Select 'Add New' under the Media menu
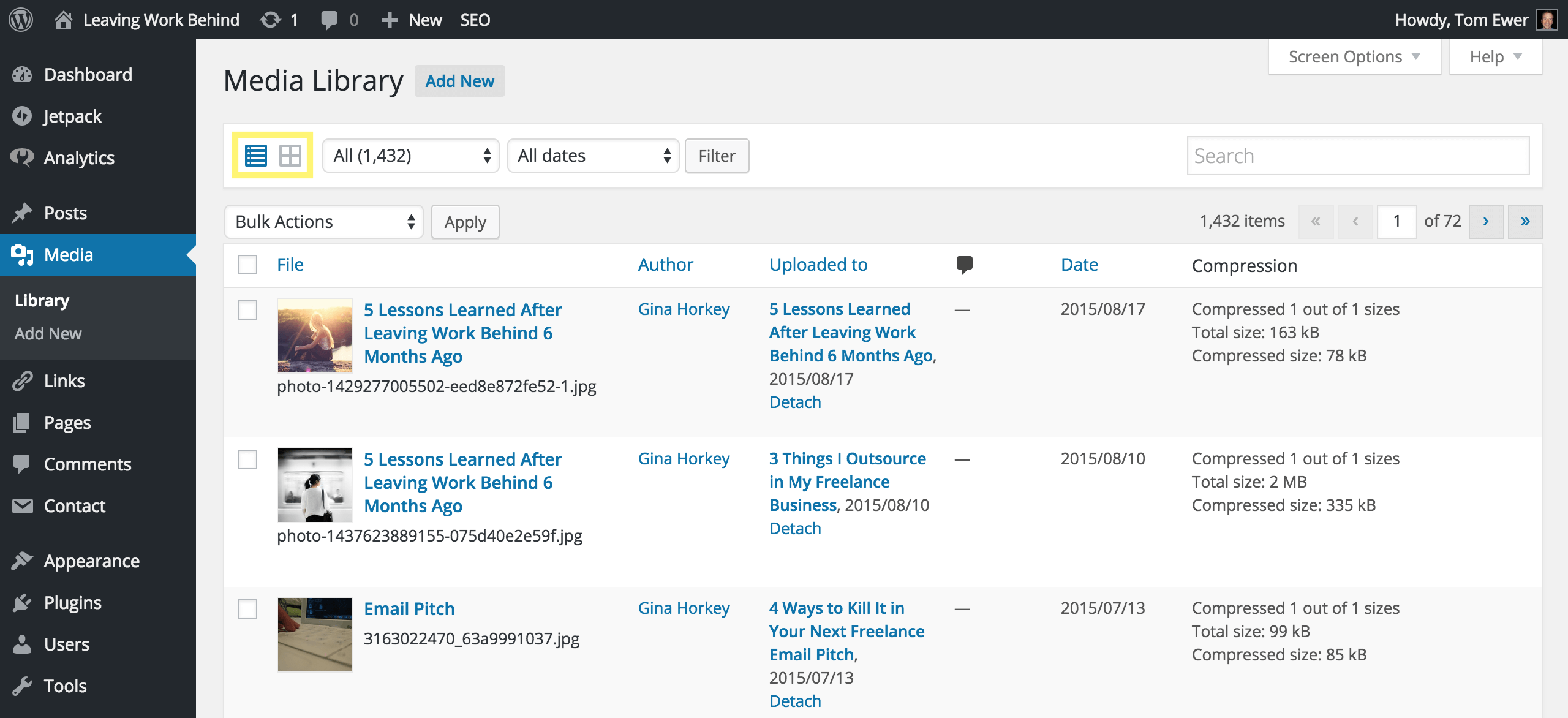 [48, 333]
